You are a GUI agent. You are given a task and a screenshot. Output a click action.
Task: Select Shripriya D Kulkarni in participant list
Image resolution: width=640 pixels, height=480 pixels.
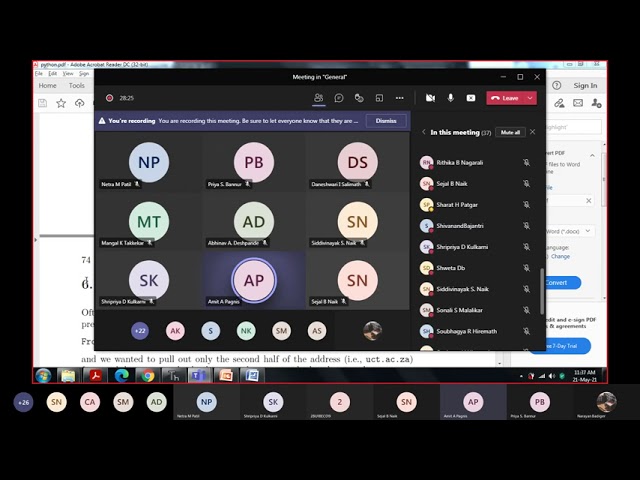coord(476,247)
